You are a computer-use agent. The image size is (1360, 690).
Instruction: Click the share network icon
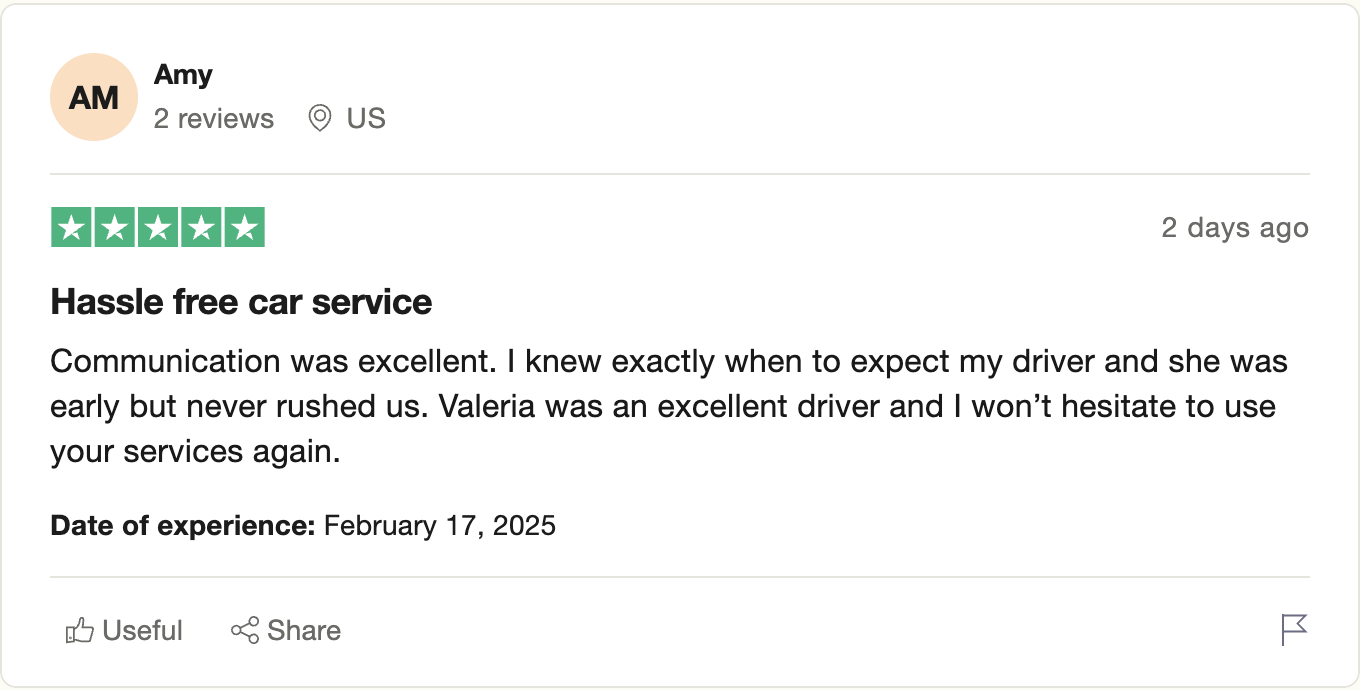[x=245, y=630]
